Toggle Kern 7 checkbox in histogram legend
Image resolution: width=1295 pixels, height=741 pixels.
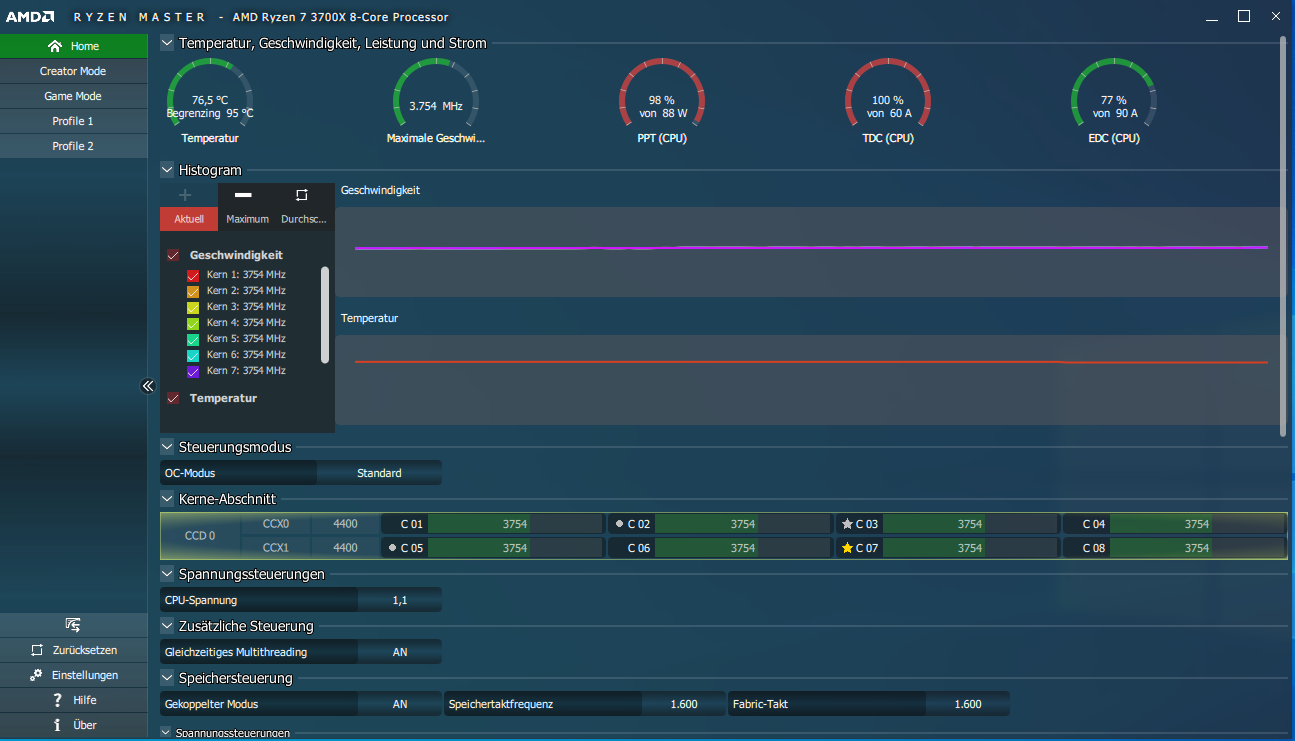[x=193, y=371]
